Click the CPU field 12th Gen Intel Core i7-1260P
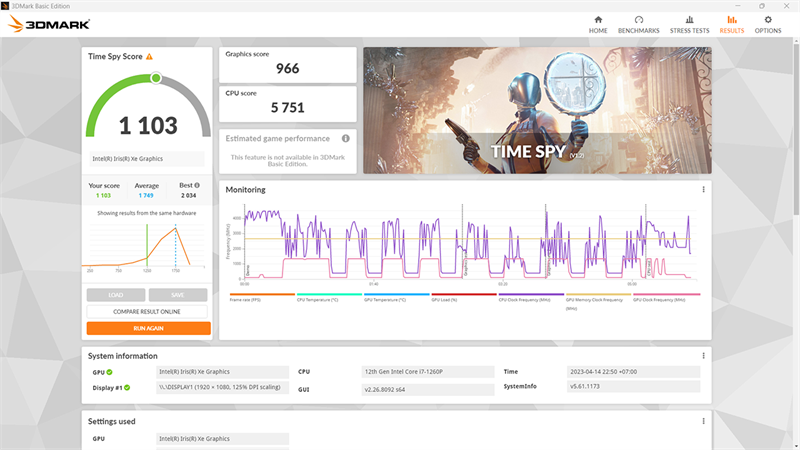800x450 pixels. (x=428, y=372)
